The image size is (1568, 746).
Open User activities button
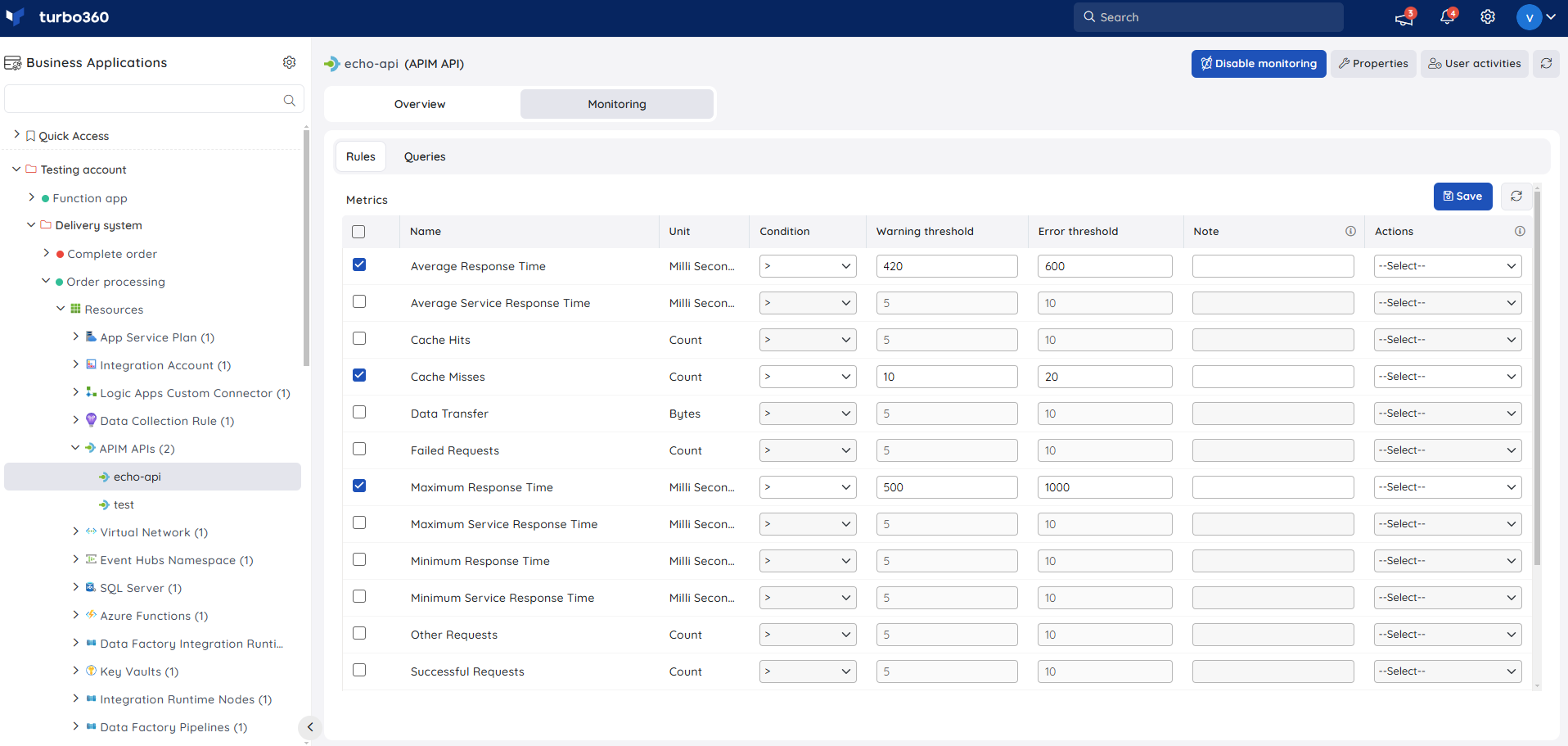[1475, 63]
